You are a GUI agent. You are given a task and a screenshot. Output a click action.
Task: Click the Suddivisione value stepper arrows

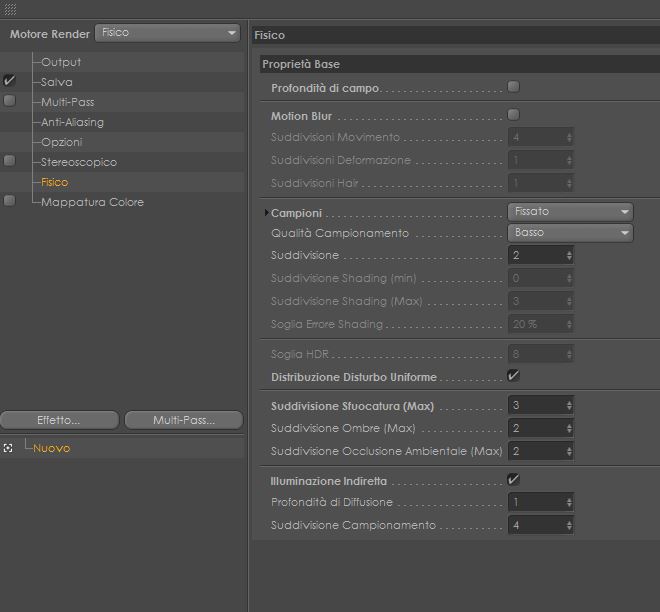pos(569,256)
